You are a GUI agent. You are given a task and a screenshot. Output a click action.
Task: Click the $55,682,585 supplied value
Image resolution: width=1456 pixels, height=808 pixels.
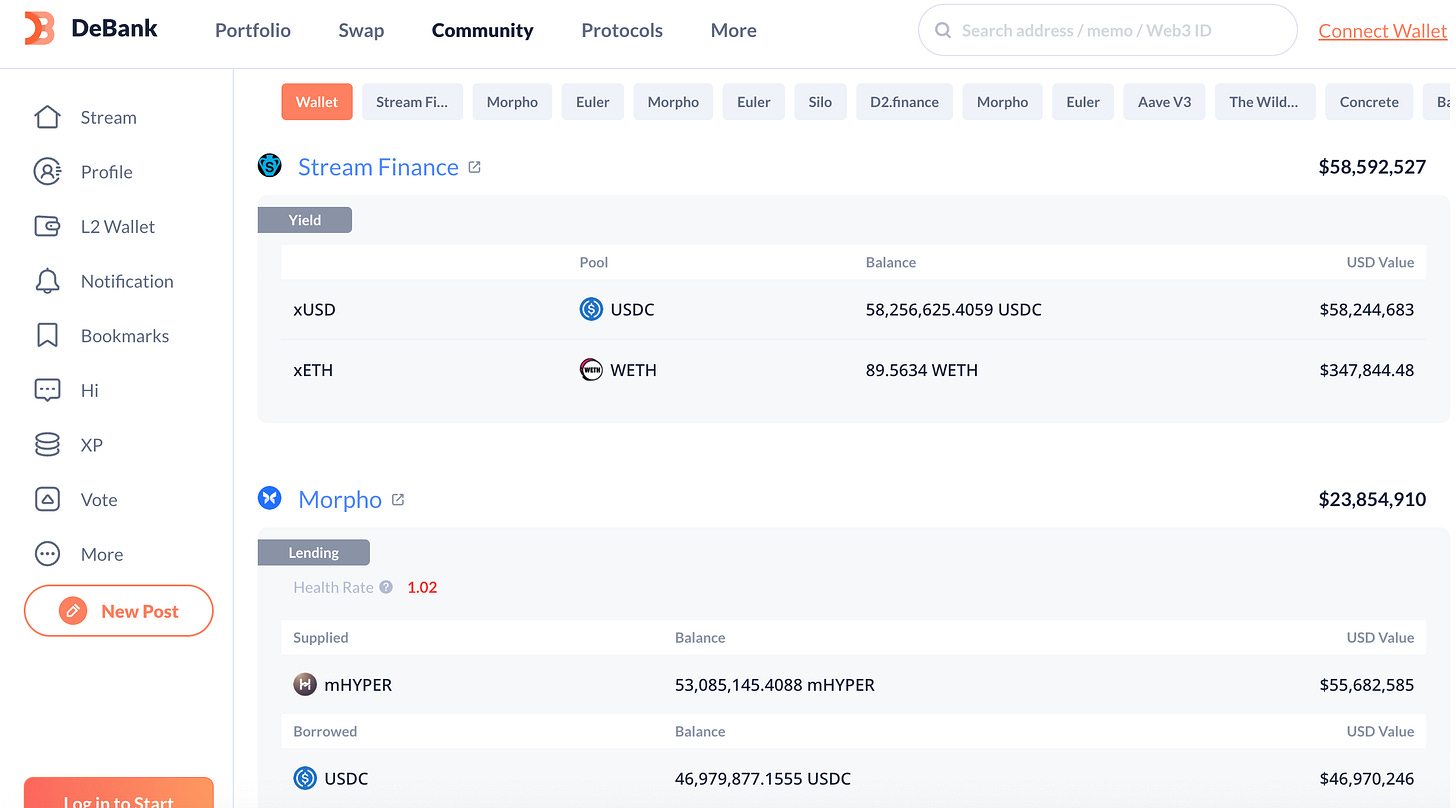(1367, 685)
